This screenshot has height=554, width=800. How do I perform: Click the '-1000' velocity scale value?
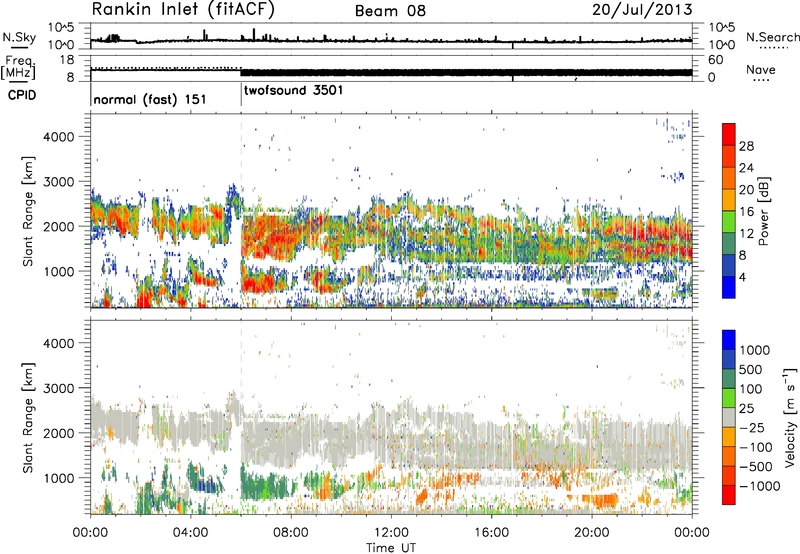click(759, 486)
